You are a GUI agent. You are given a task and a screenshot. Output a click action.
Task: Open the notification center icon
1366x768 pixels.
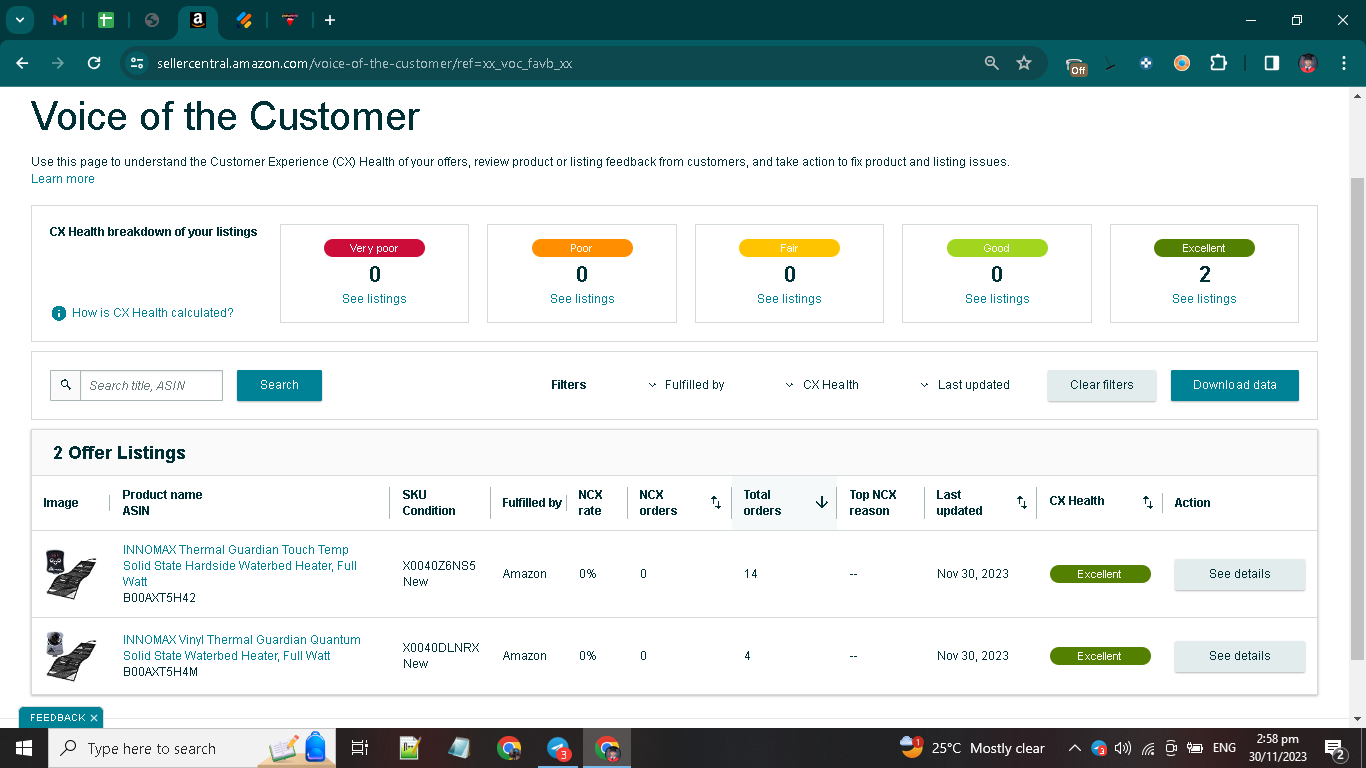tap(1335, 748)
